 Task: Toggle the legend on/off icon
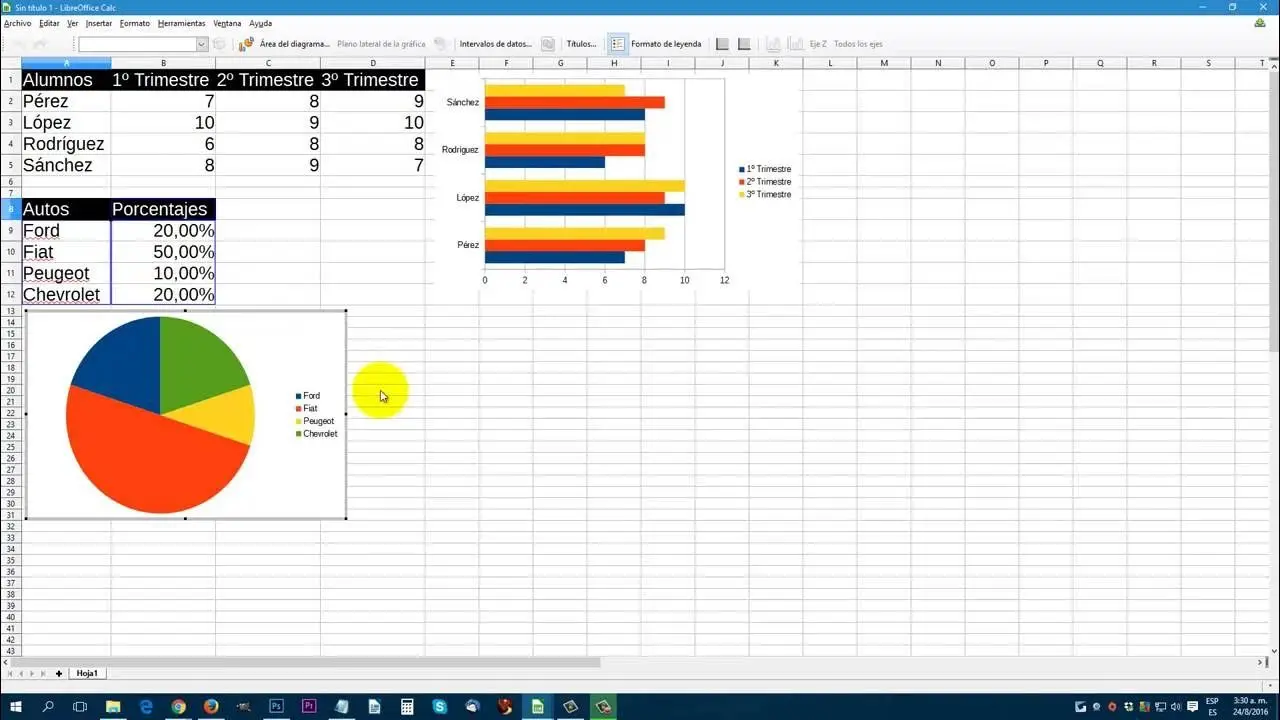pos(618,44)
